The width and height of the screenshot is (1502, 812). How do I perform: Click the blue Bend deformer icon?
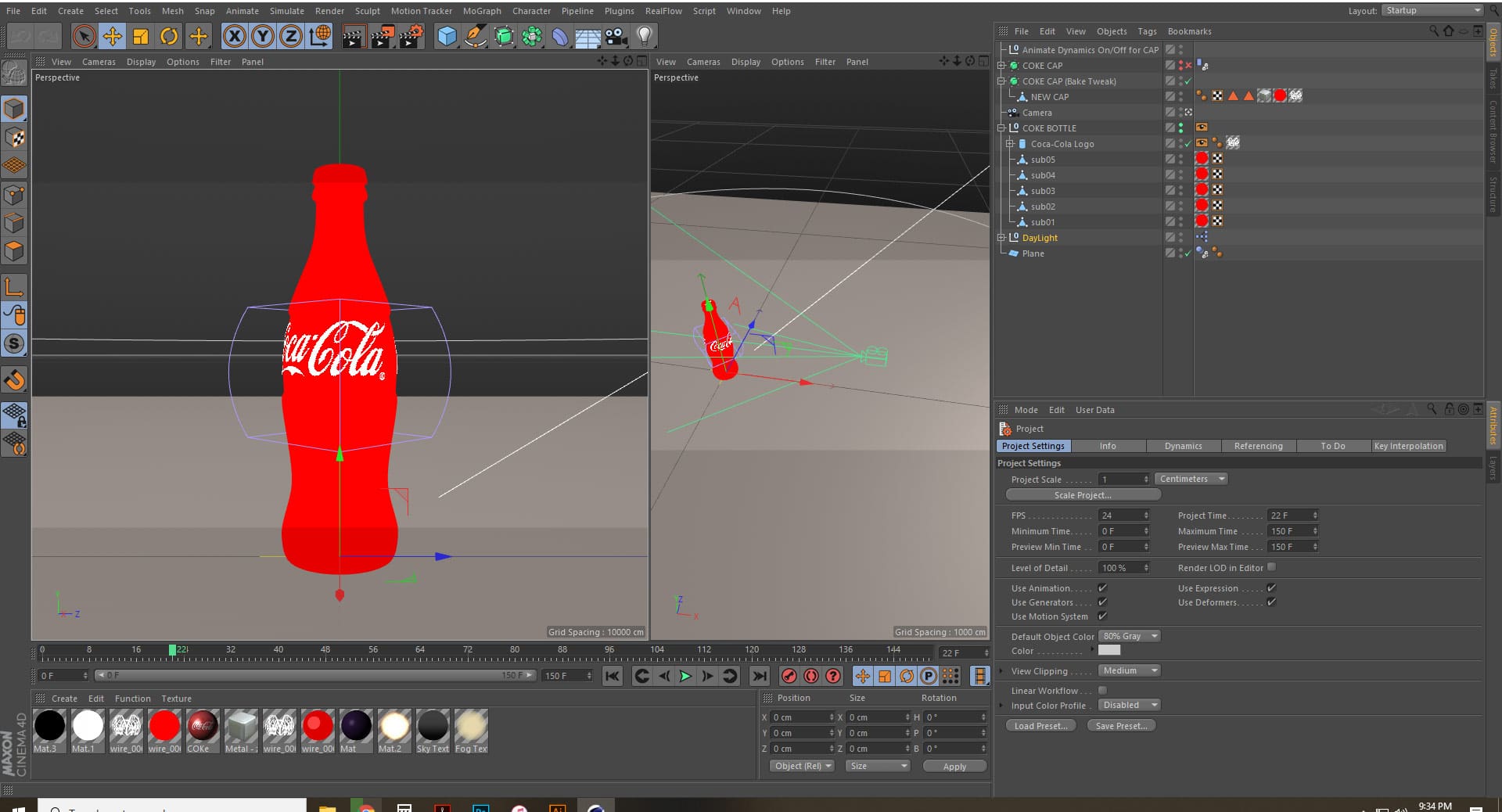(560, 36)
